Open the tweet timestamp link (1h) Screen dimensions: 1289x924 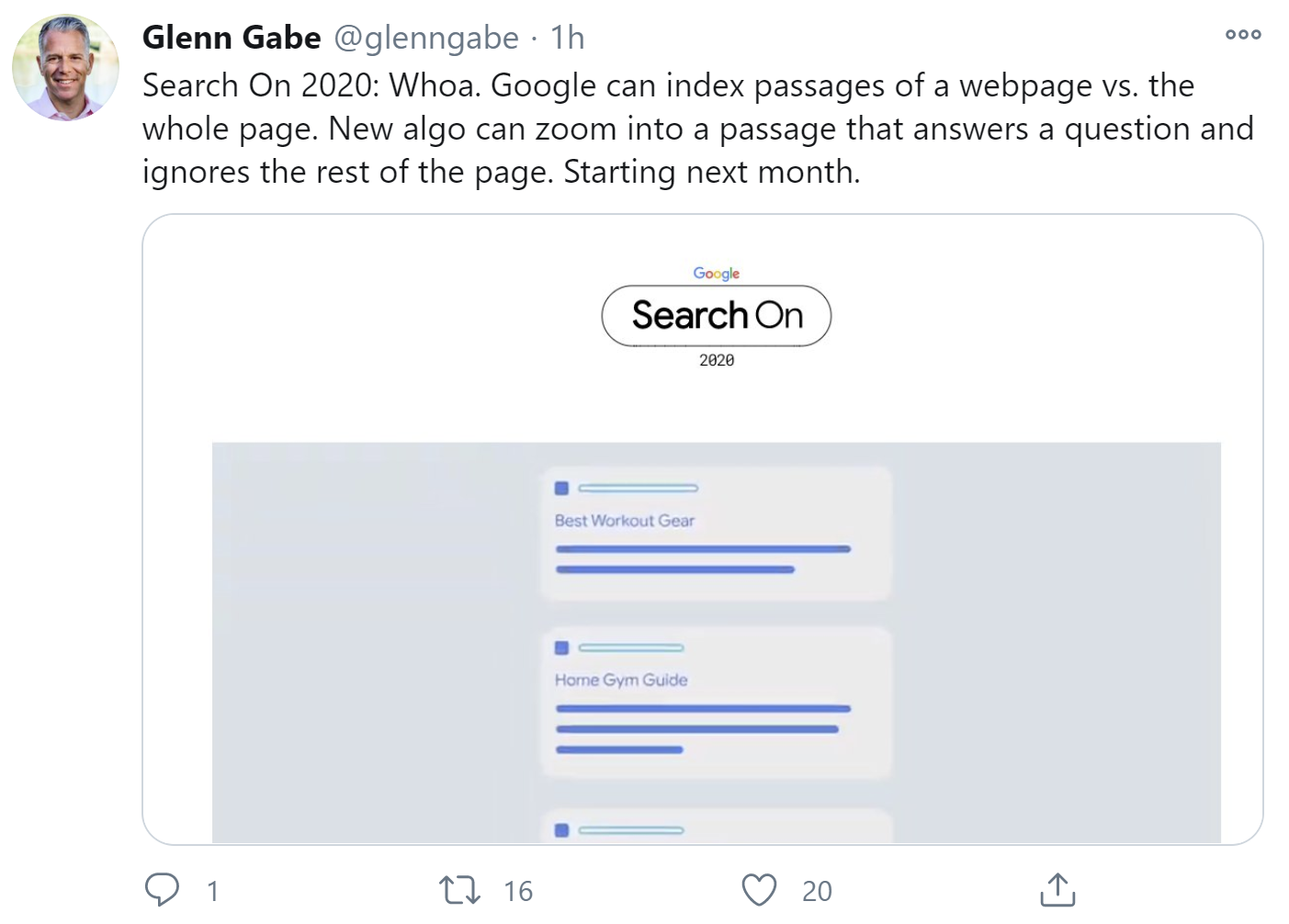pos(566,38)
